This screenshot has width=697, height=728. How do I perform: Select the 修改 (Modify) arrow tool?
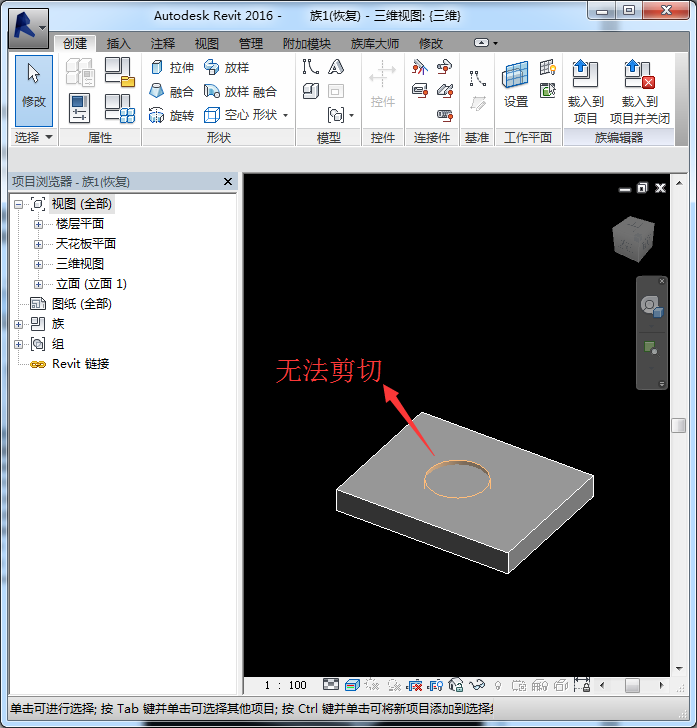pos(33,91)
